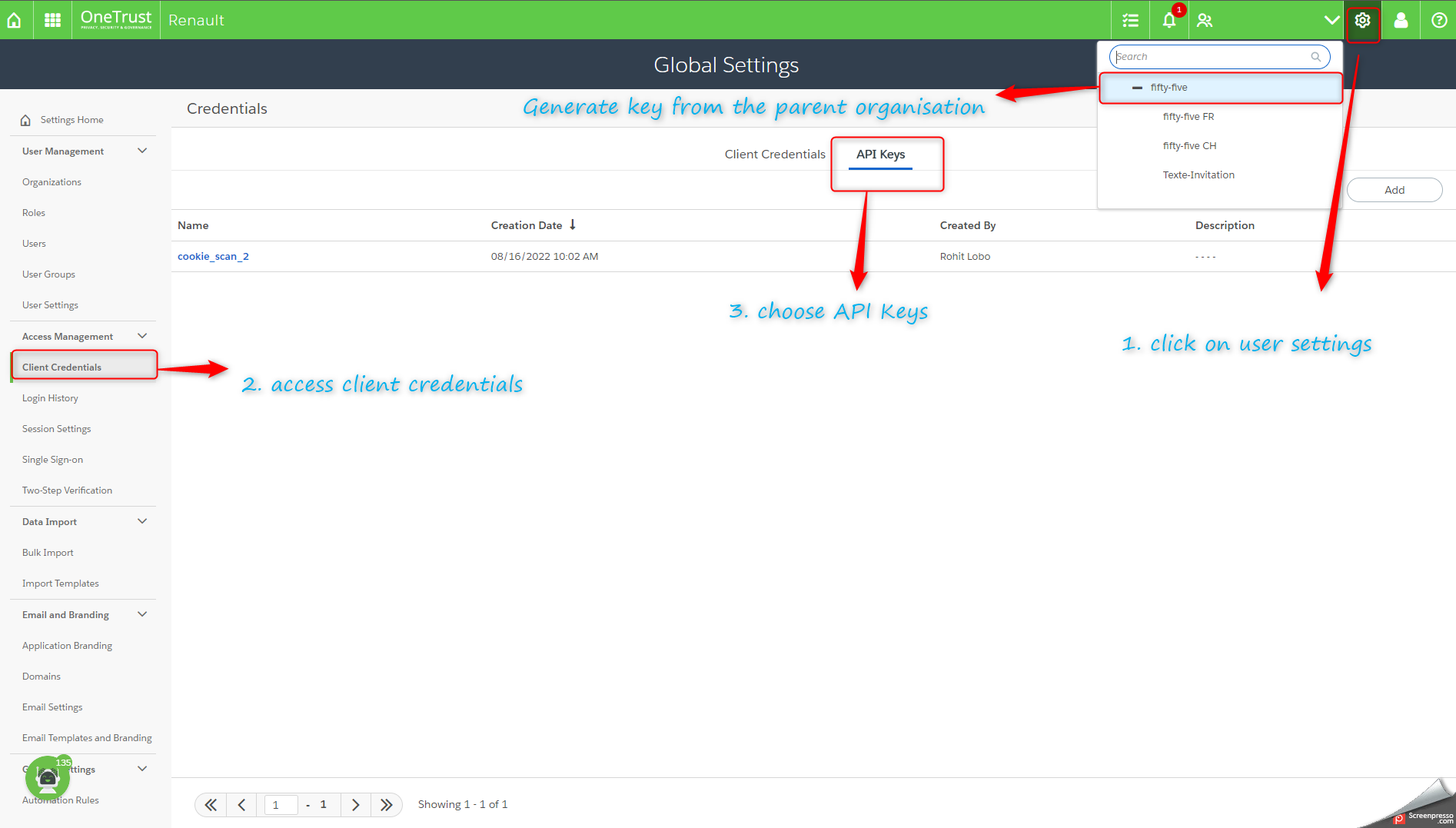This screenshot has height=828, width=1456.
Task: Open the home icon in top bar
Action: [15, 20]
